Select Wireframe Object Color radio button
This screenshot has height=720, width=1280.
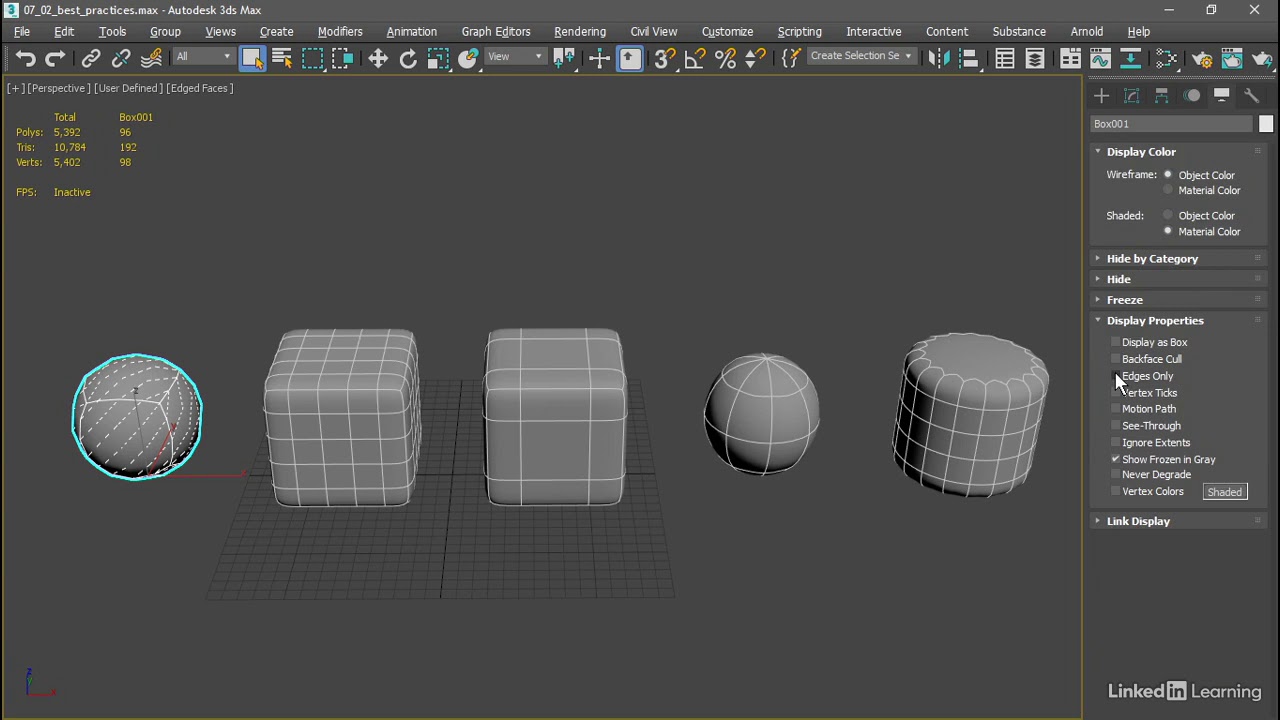coord(1167,175)
